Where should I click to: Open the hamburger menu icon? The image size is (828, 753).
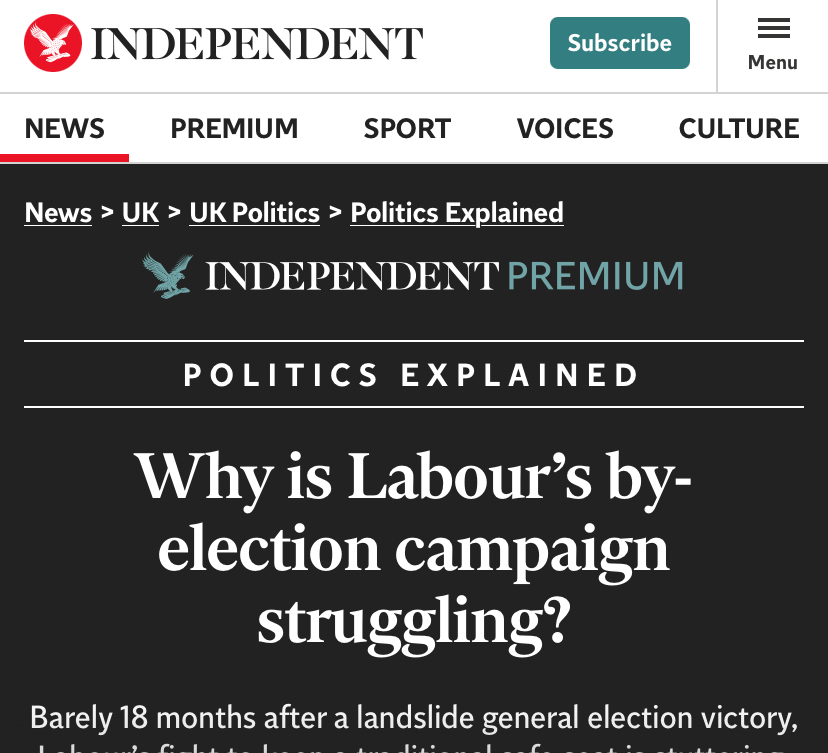(x=773, y=28)
